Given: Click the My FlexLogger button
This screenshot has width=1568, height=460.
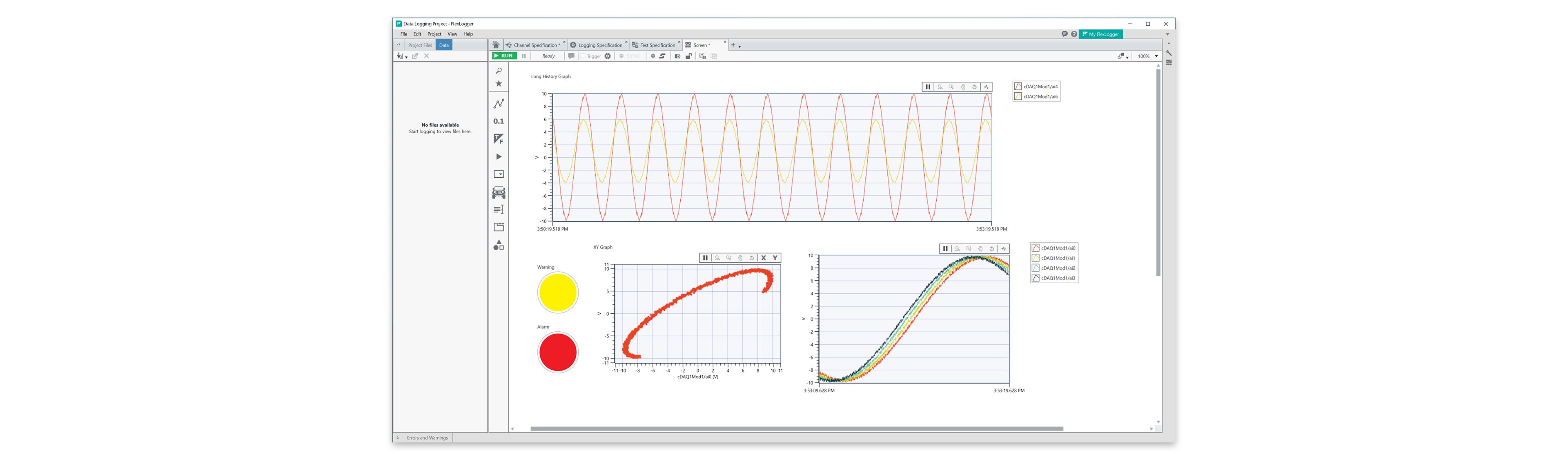Looking at the screenshot, I should click(1100, 34).
